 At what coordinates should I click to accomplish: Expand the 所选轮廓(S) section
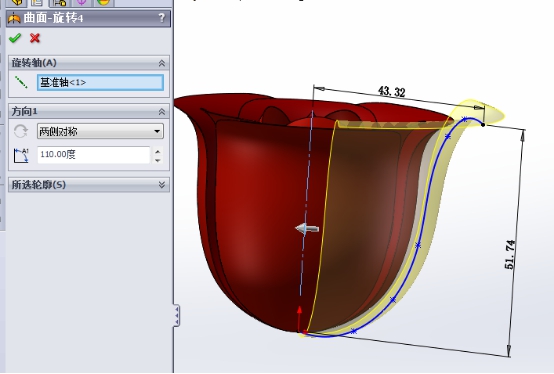[162, 185]
